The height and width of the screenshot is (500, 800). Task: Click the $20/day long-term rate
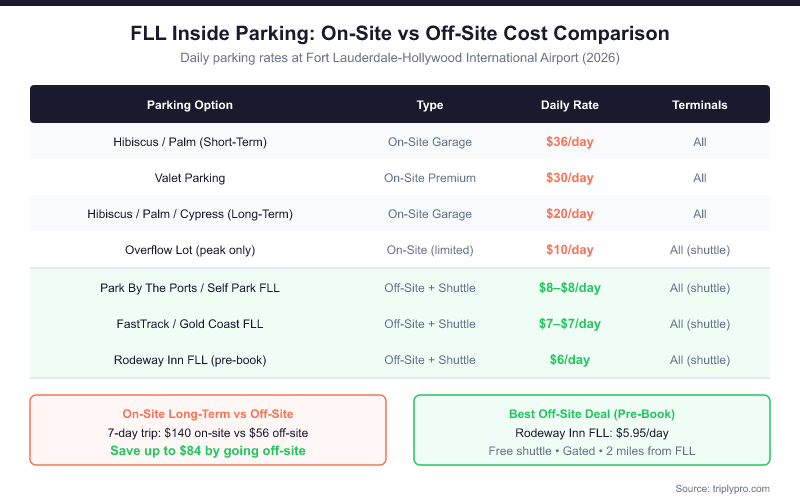pyautogui.click(x=569, y=214)
